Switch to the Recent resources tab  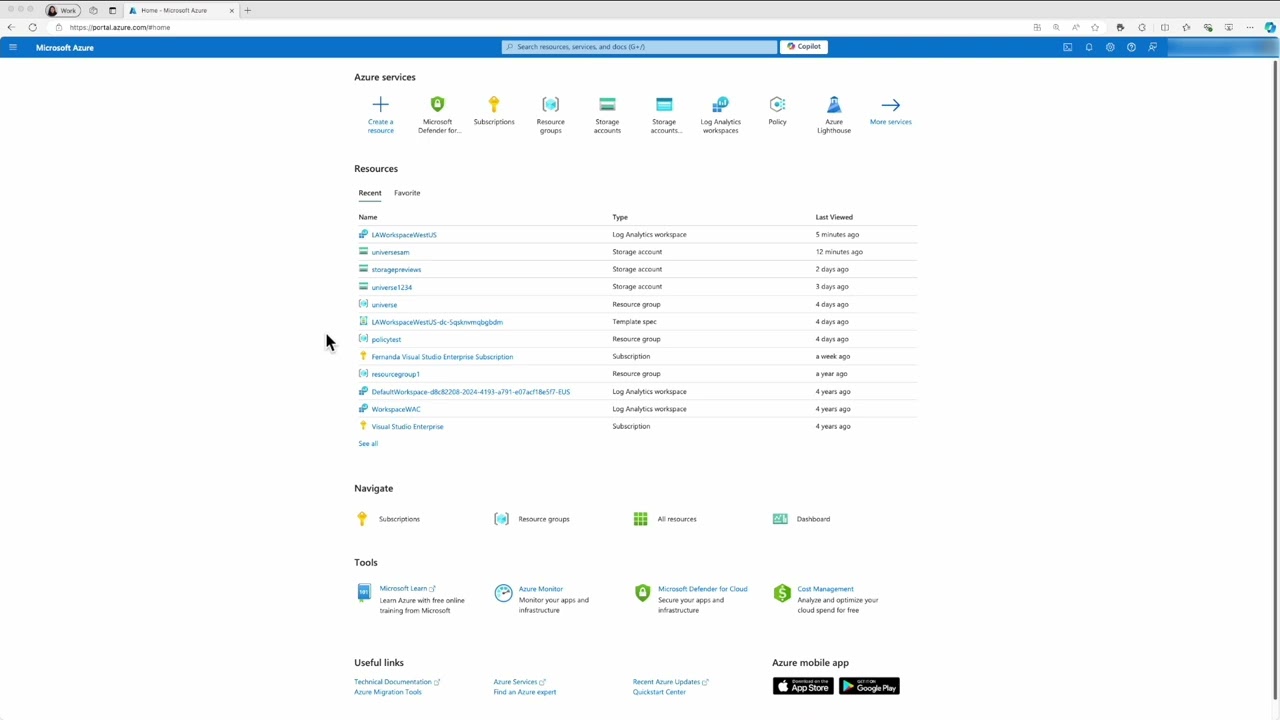click(370, 193)
